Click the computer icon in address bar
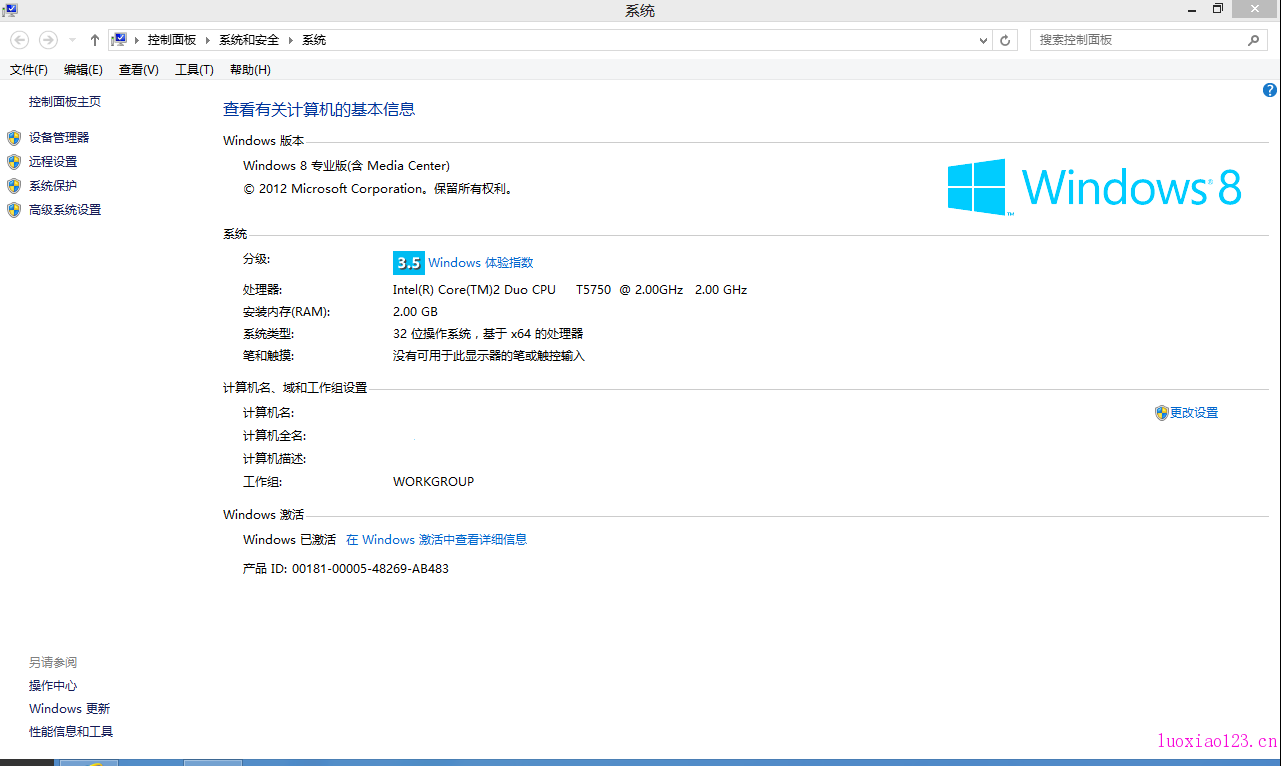 tap(120, 40)
